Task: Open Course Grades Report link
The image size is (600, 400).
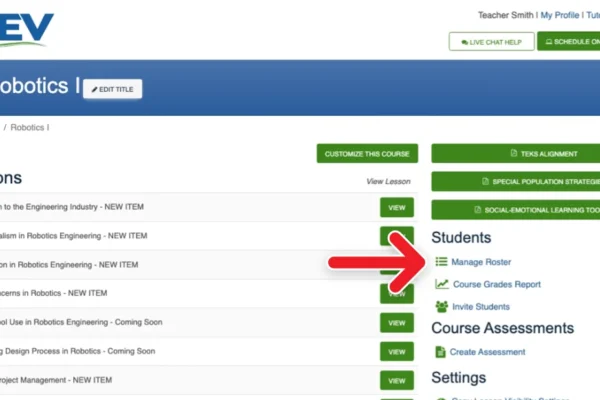Action: [x=497, y=284]
